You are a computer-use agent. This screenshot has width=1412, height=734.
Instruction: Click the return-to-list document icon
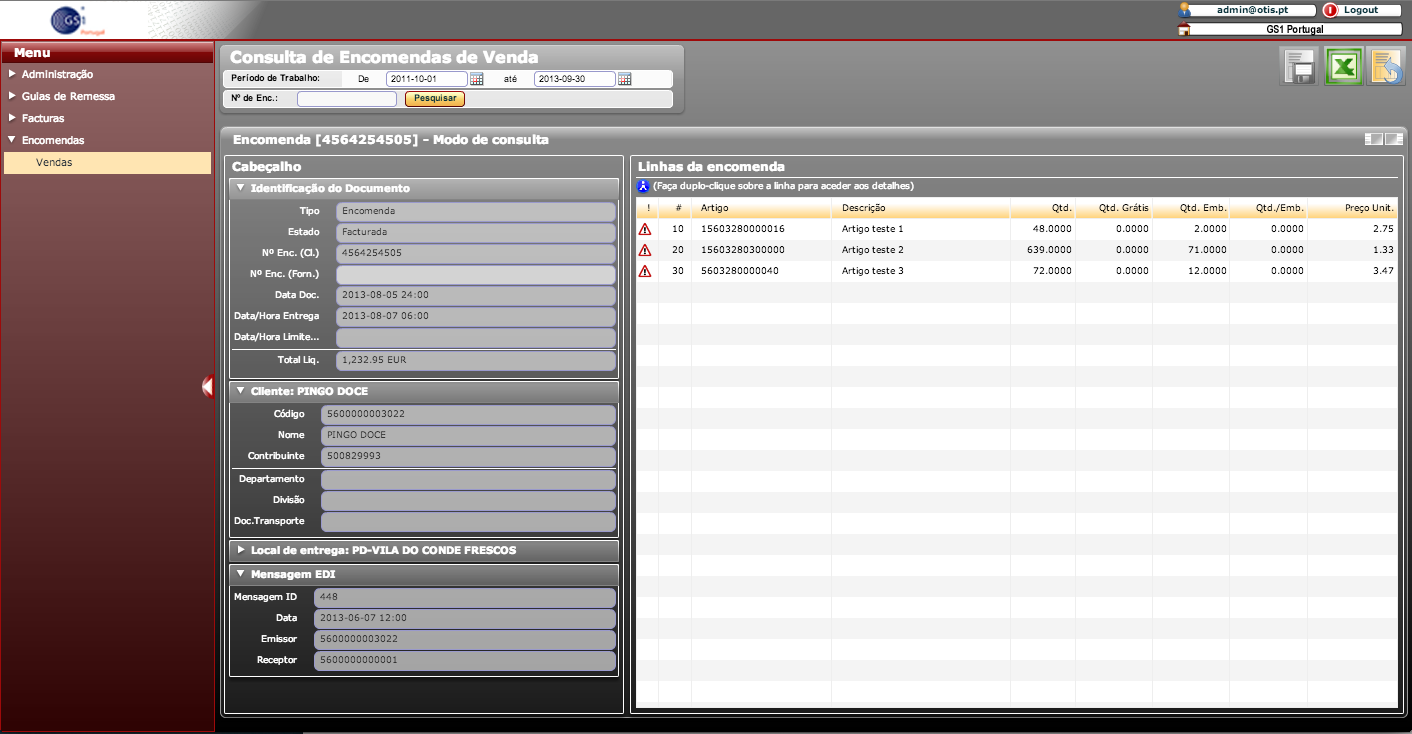[x=1386, y=68]
